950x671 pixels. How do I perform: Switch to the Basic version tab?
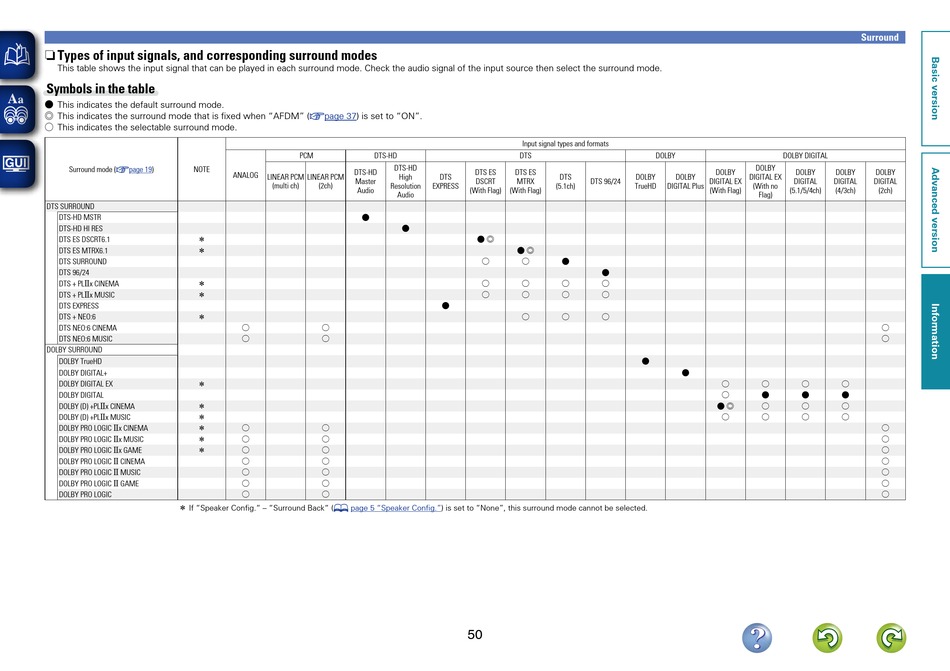[935, 88]
